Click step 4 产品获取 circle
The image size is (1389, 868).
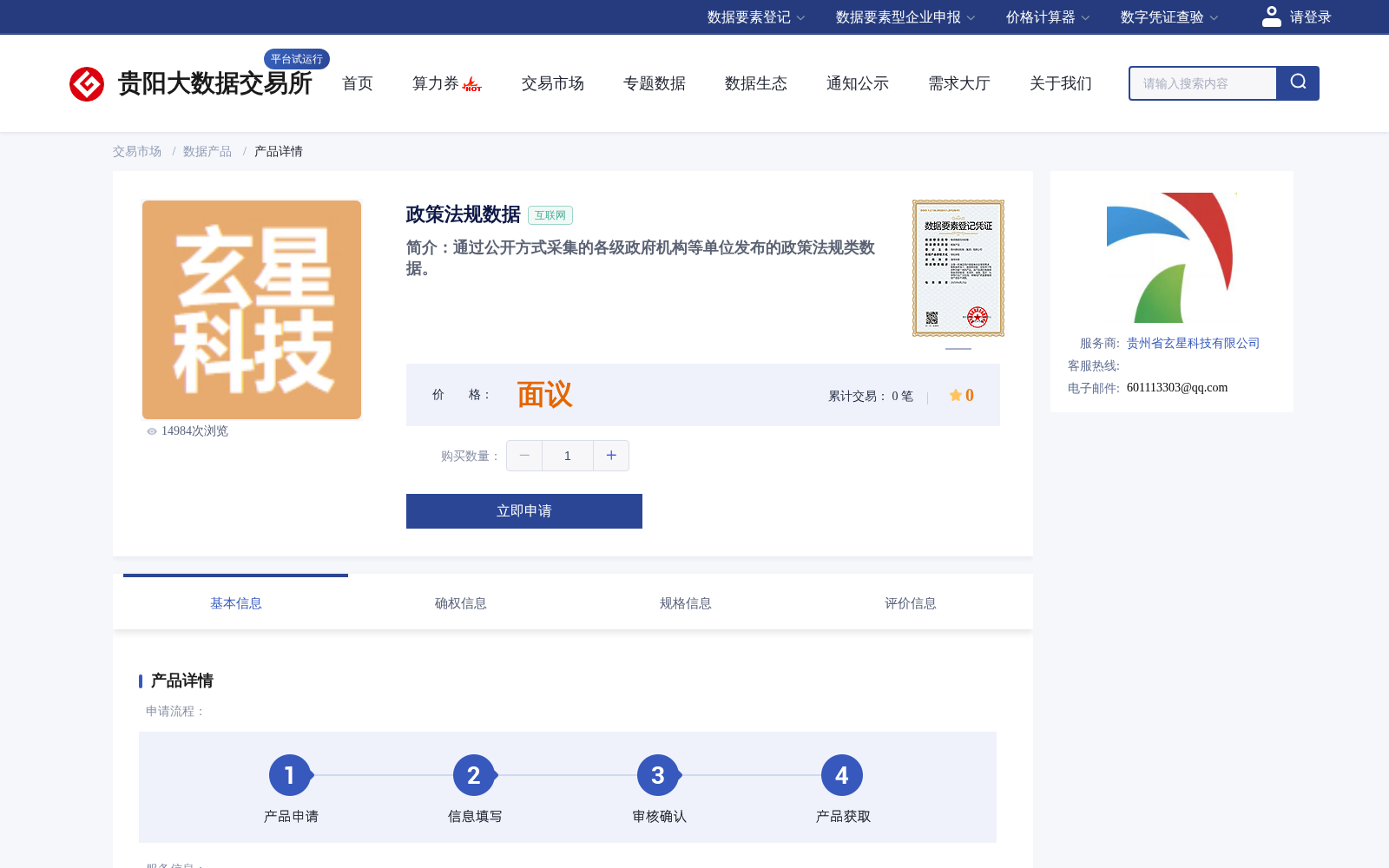(842, 775)
